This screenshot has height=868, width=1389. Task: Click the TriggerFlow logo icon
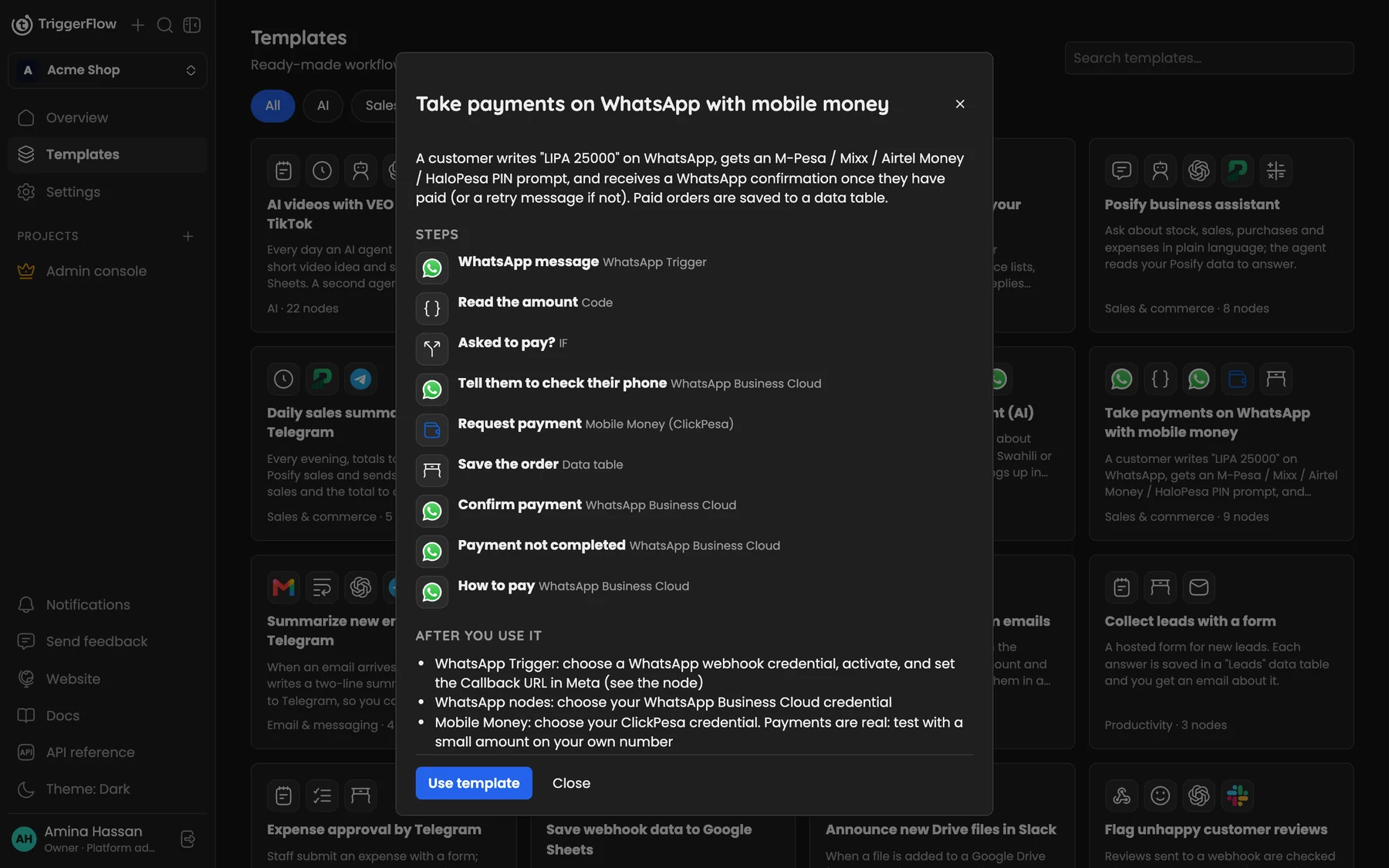[x=22, y=25]
